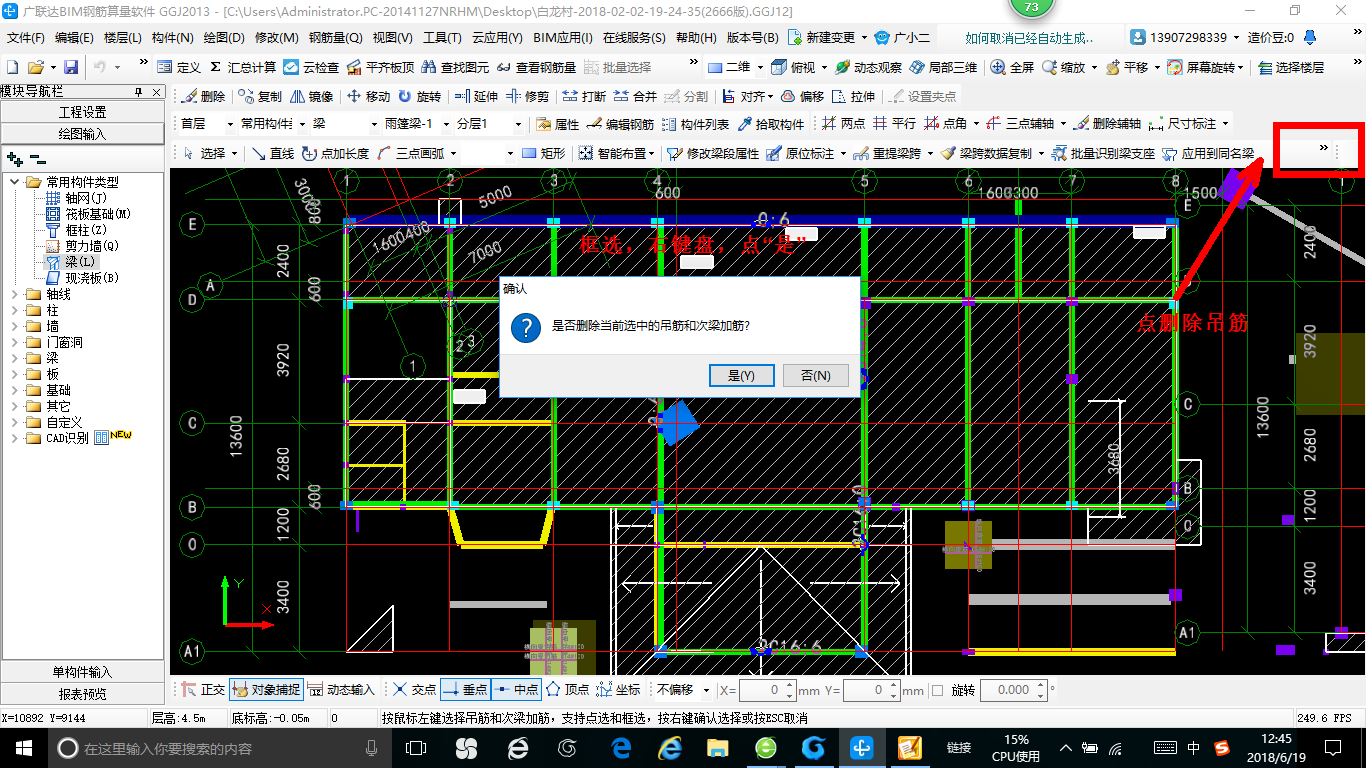The image size is (1366, 768).
Task: Open the 文件(F) menu
Action: (x=26, y=38)
